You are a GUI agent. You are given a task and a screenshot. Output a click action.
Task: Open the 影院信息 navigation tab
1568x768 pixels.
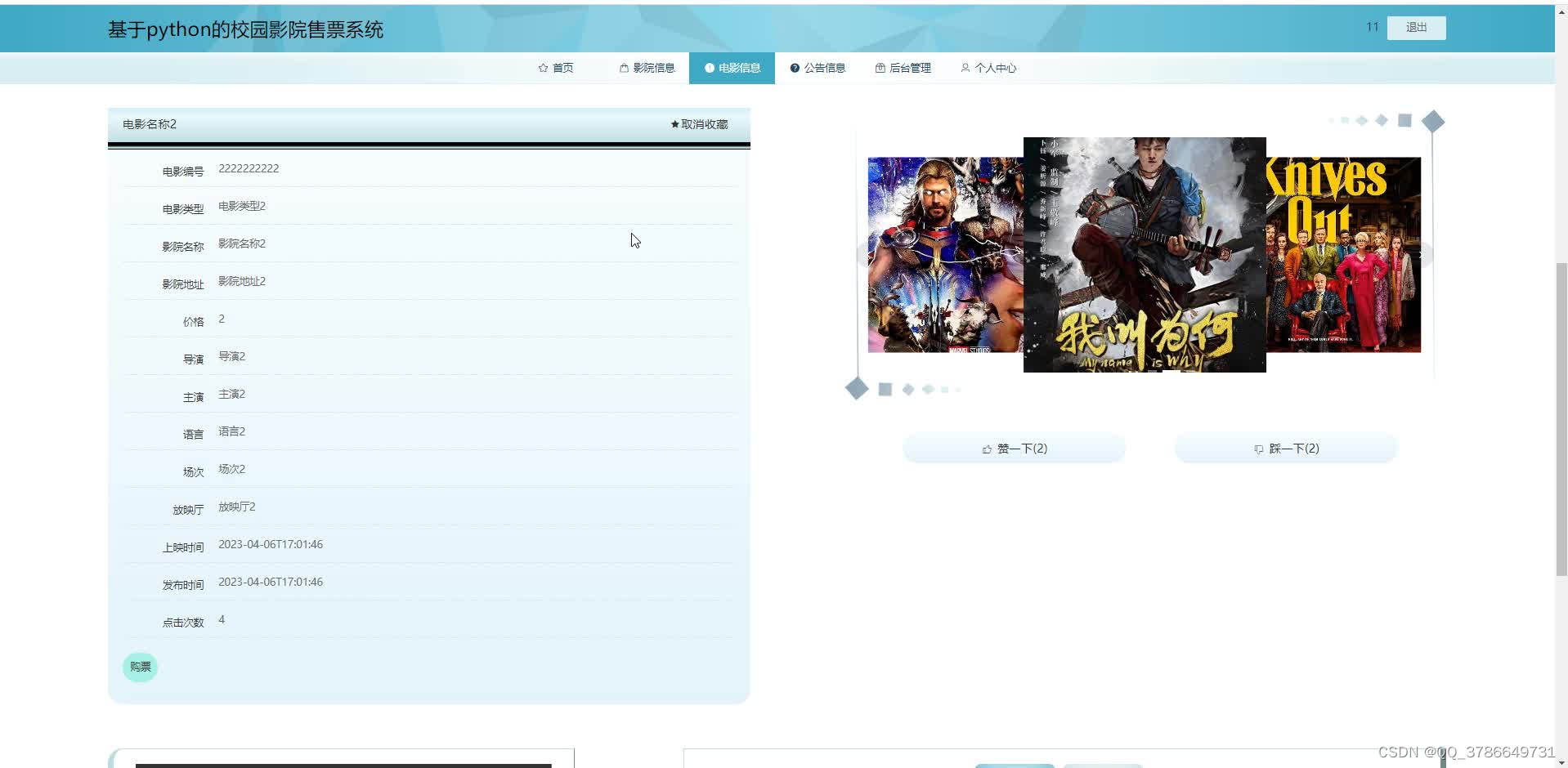pos(647,68)
